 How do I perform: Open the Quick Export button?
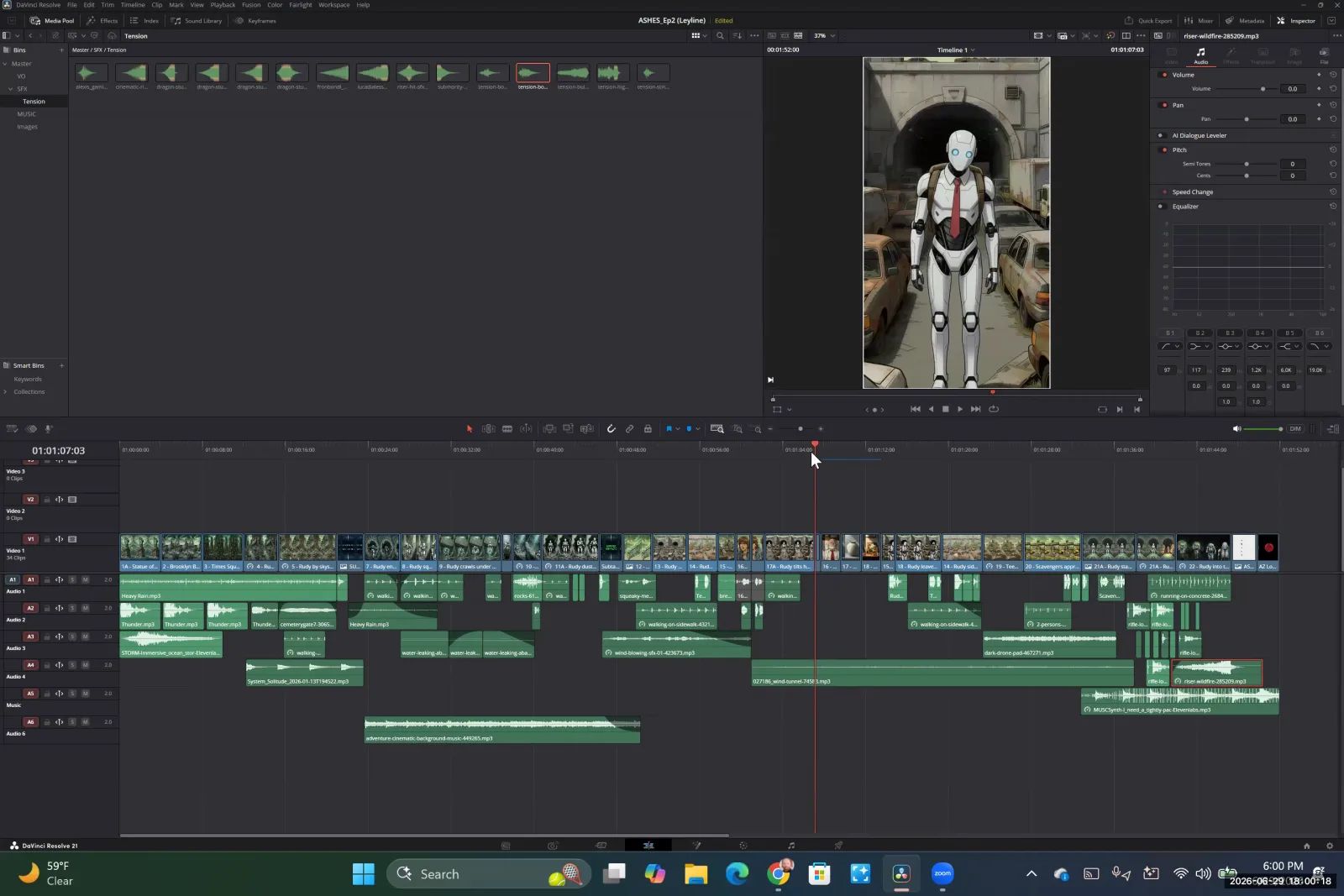click(x=1148, y=20)
